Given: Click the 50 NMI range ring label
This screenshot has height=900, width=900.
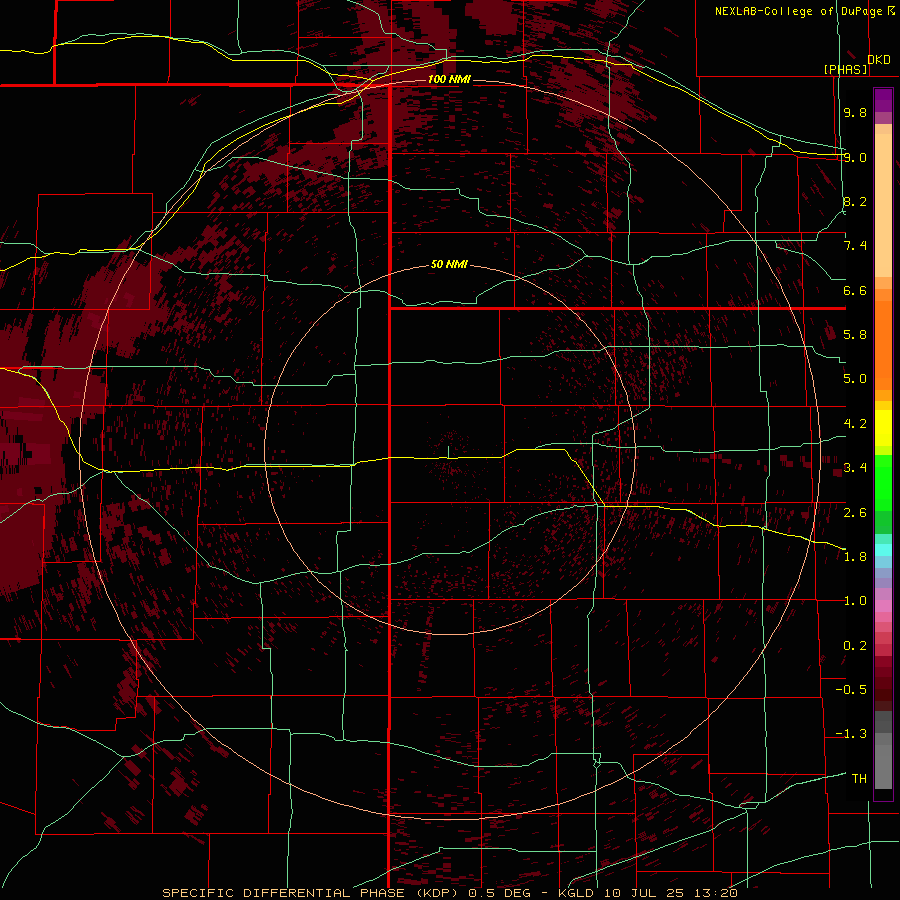Looking at the screenshot, I should [449, 265].
